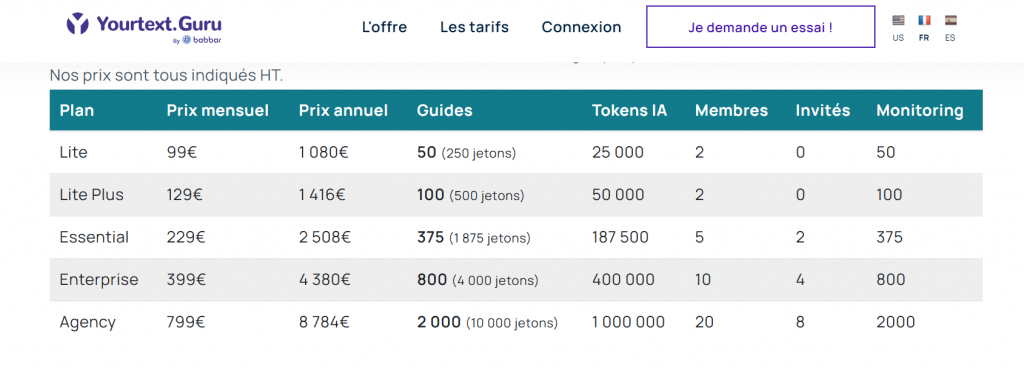Select the Lite plan row
The width and height of the screenshot is (1024, 368).
pos(516,153)
